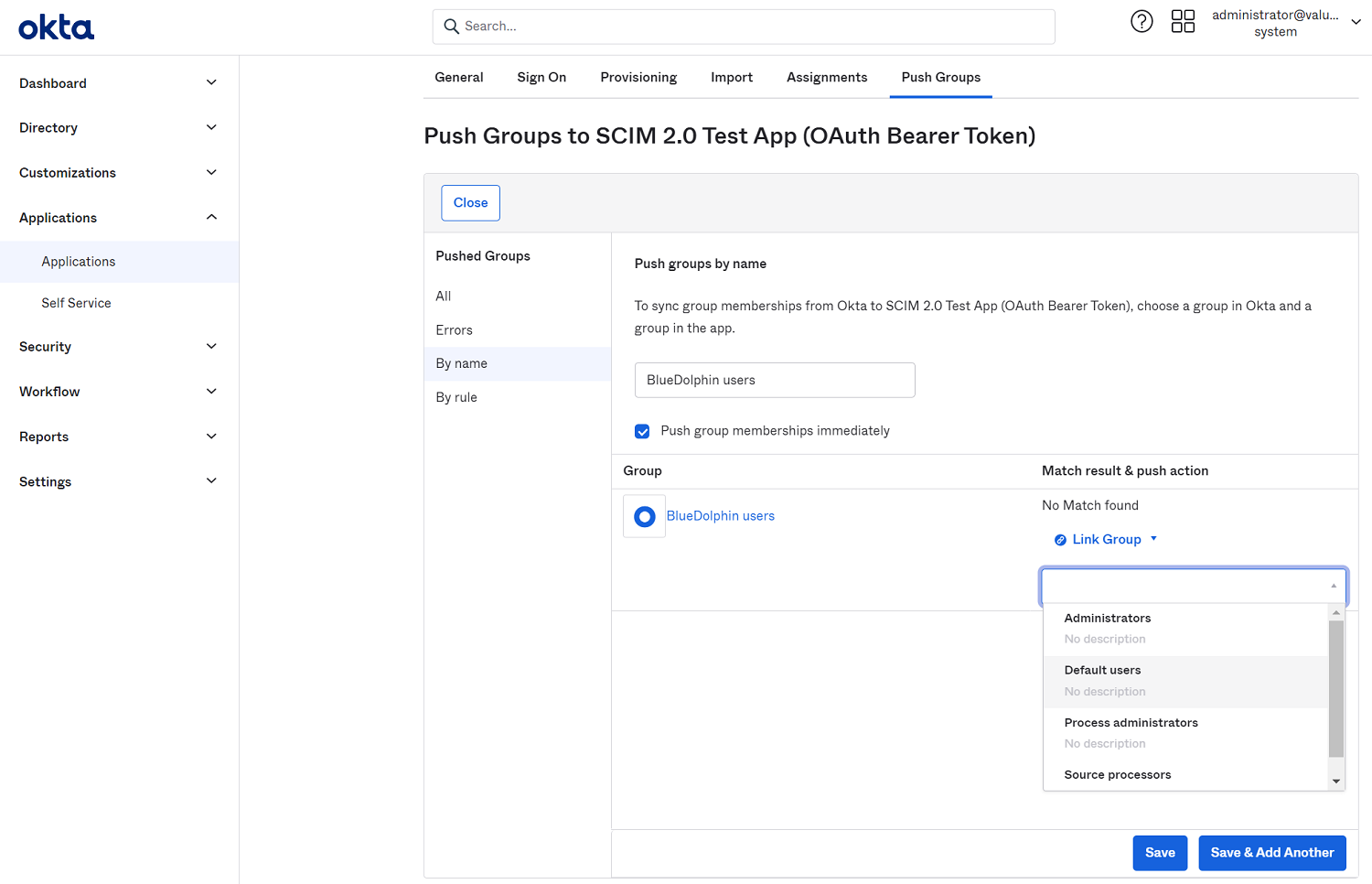The image size is (1372, 884).
Task: Click the administrator@valu... account name
Action: click(x=1275, y=16)
